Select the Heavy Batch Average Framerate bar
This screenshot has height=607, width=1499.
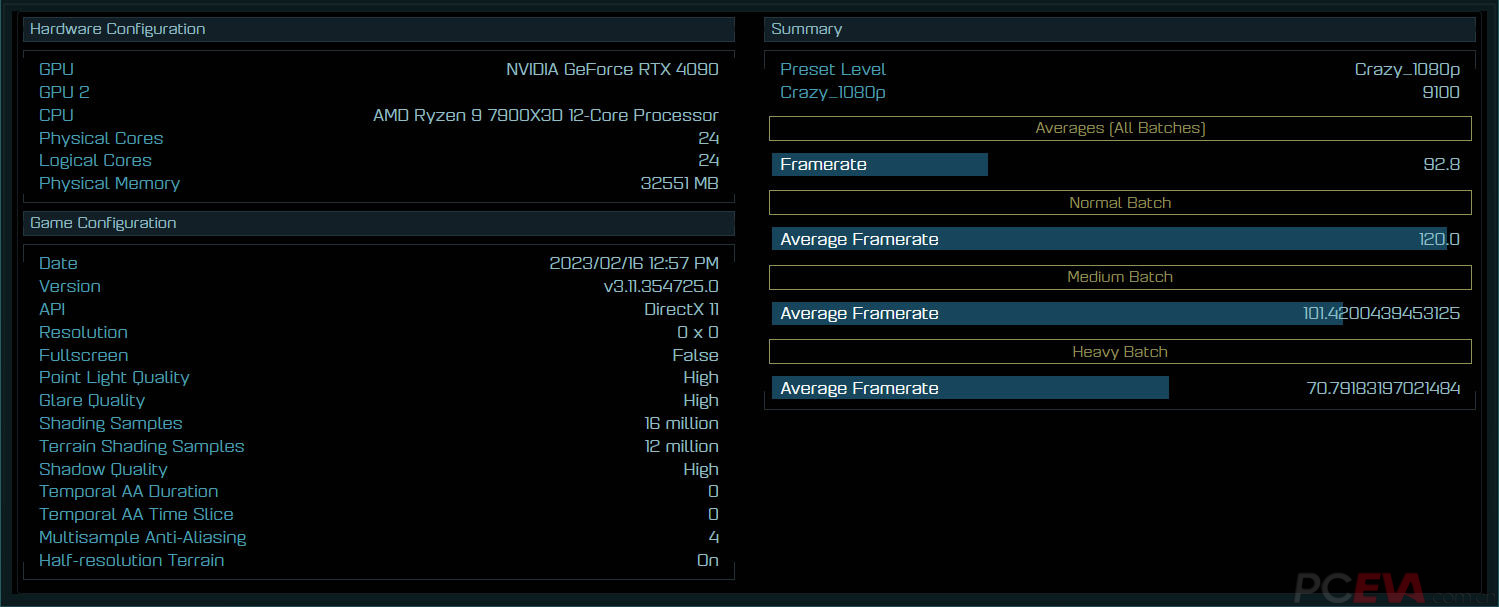(969, 388)
